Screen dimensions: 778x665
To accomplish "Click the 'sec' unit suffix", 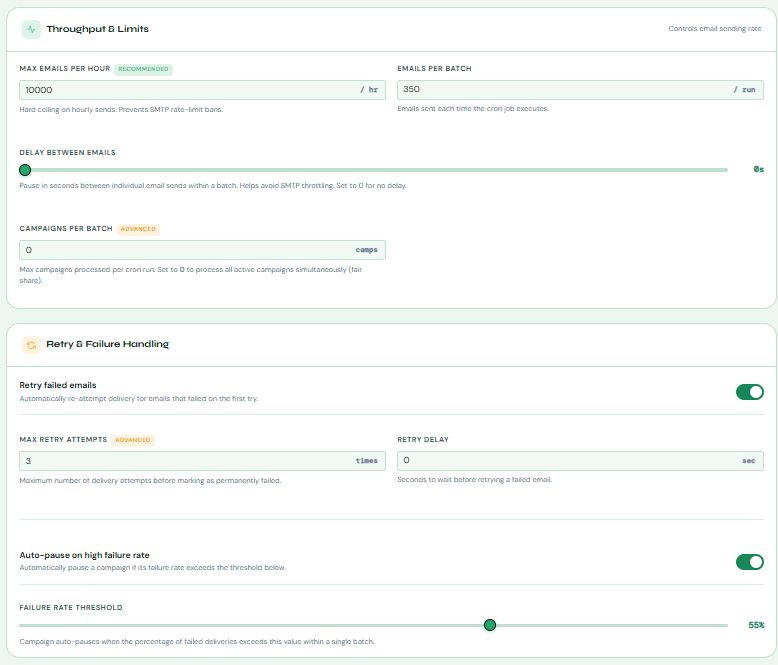I will [x=749, y=461].
